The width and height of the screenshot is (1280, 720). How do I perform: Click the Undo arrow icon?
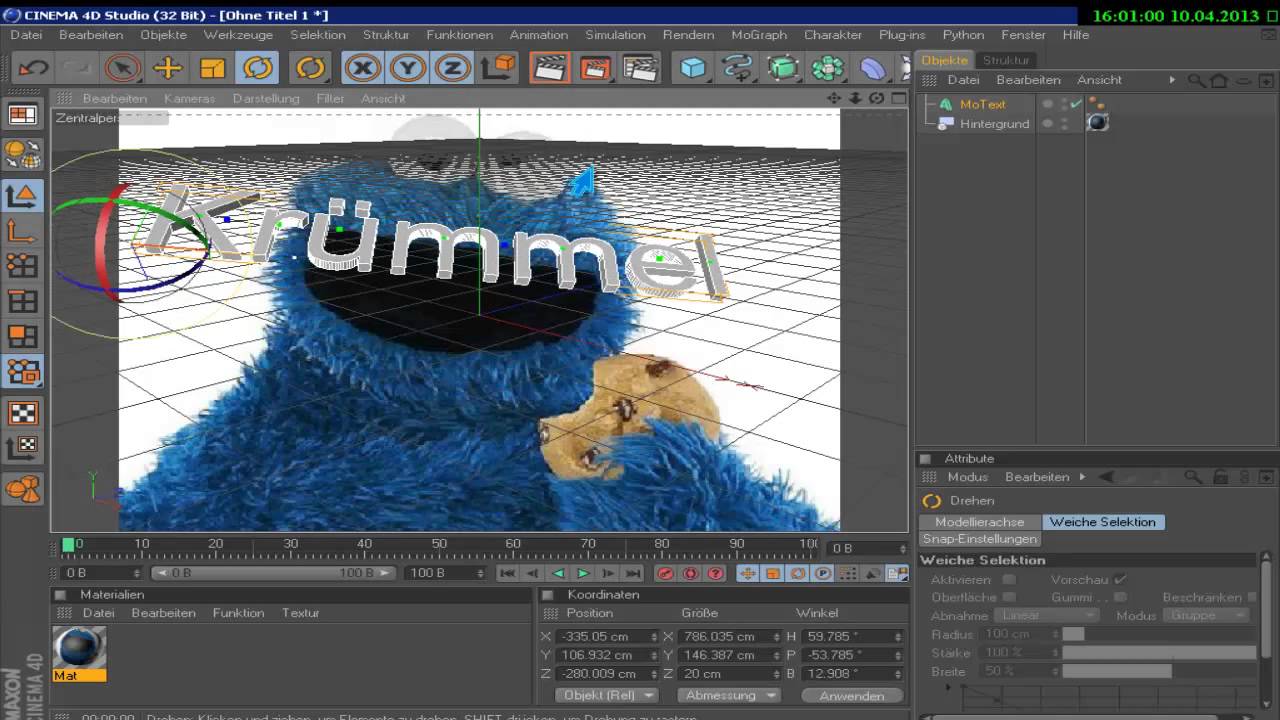[33, 68]
